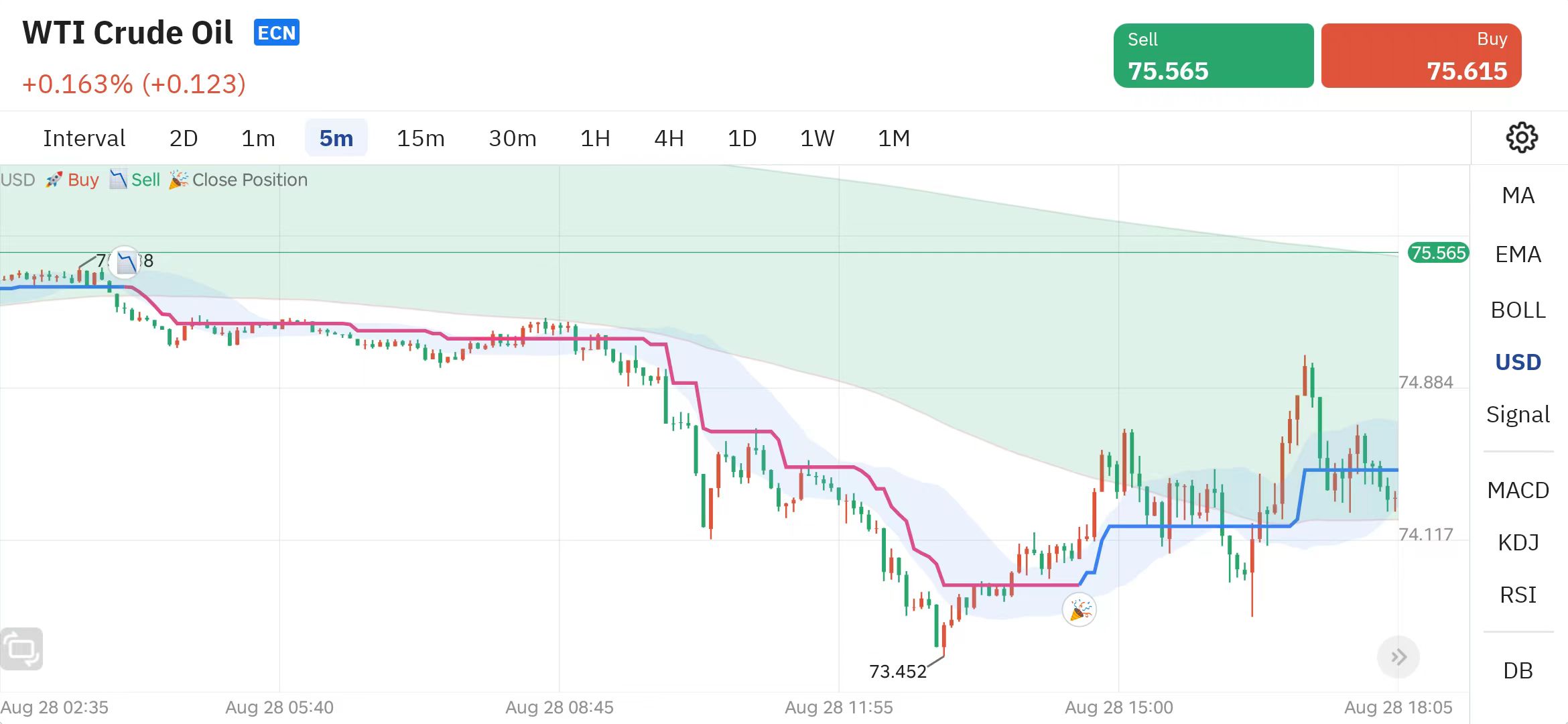
Task: Click the double chevron scroll-to-latest button
Action: (1398, 657)
